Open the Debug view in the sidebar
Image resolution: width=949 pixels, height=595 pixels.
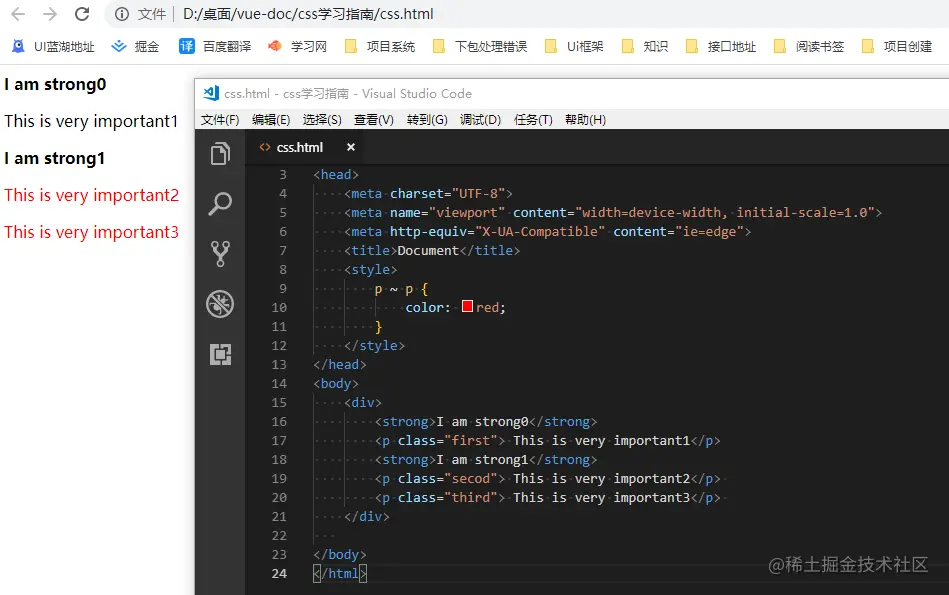coord(220,304)
